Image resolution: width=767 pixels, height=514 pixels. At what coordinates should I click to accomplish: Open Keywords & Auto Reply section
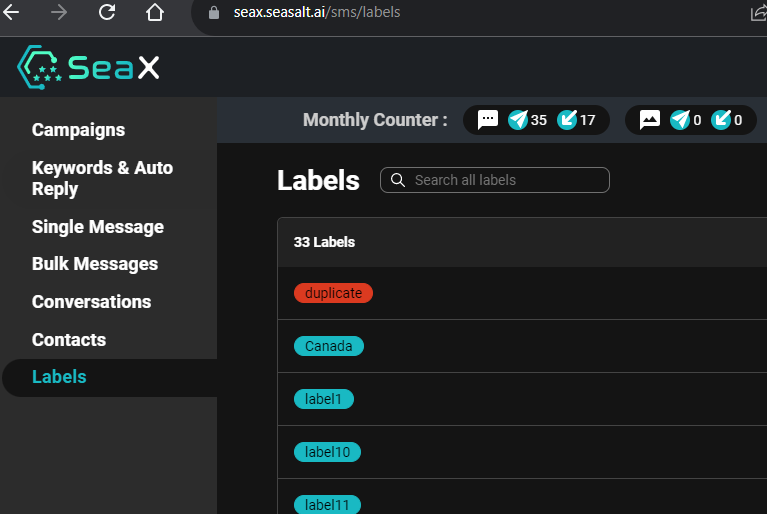(102, 178)
